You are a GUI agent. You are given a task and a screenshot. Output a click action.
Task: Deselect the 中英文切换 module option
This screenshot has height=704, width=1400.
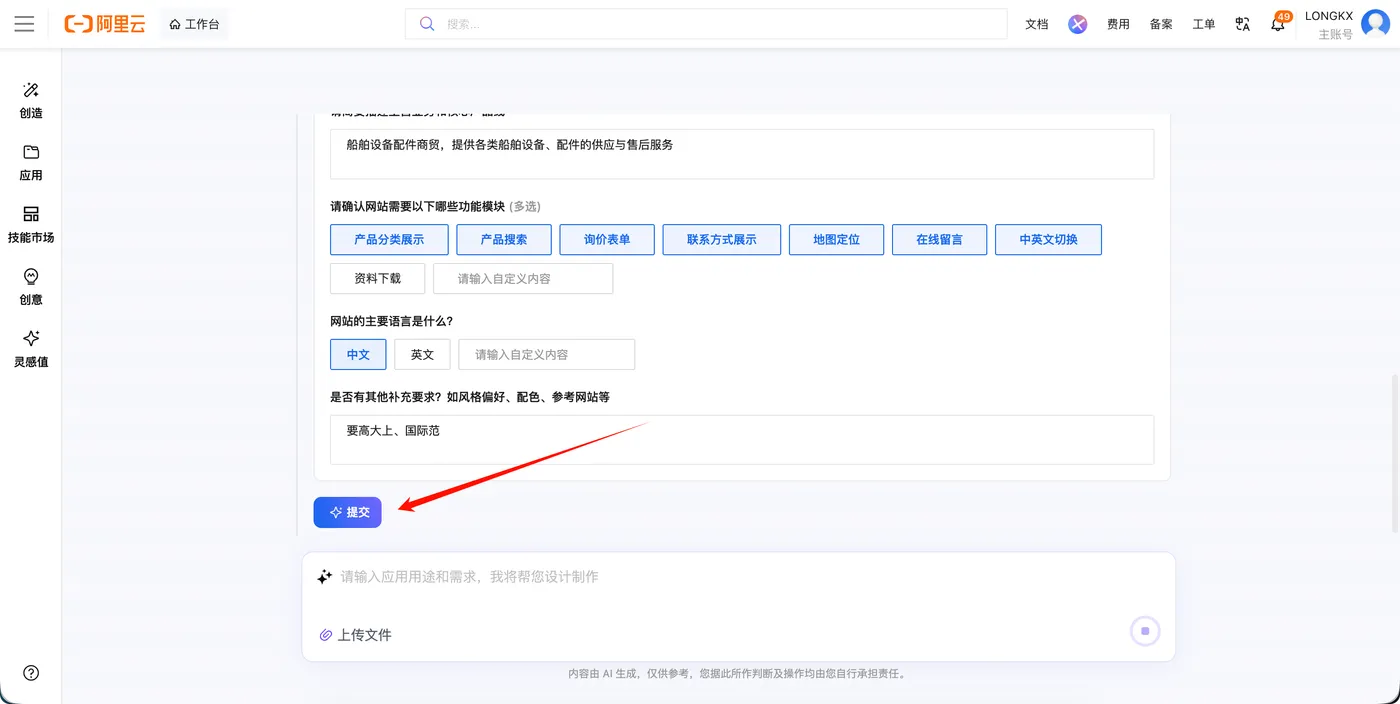click(x=1048, y=240)
